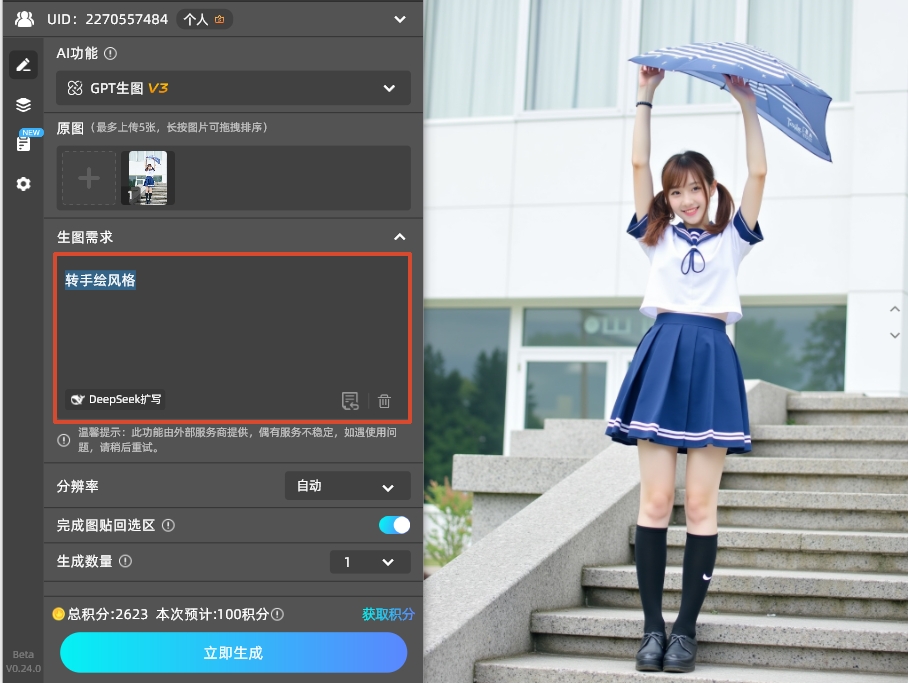Expand the GPT生图 V3 function dropdown
This screenshot has width=908, height=683.
tap(233, 88)
